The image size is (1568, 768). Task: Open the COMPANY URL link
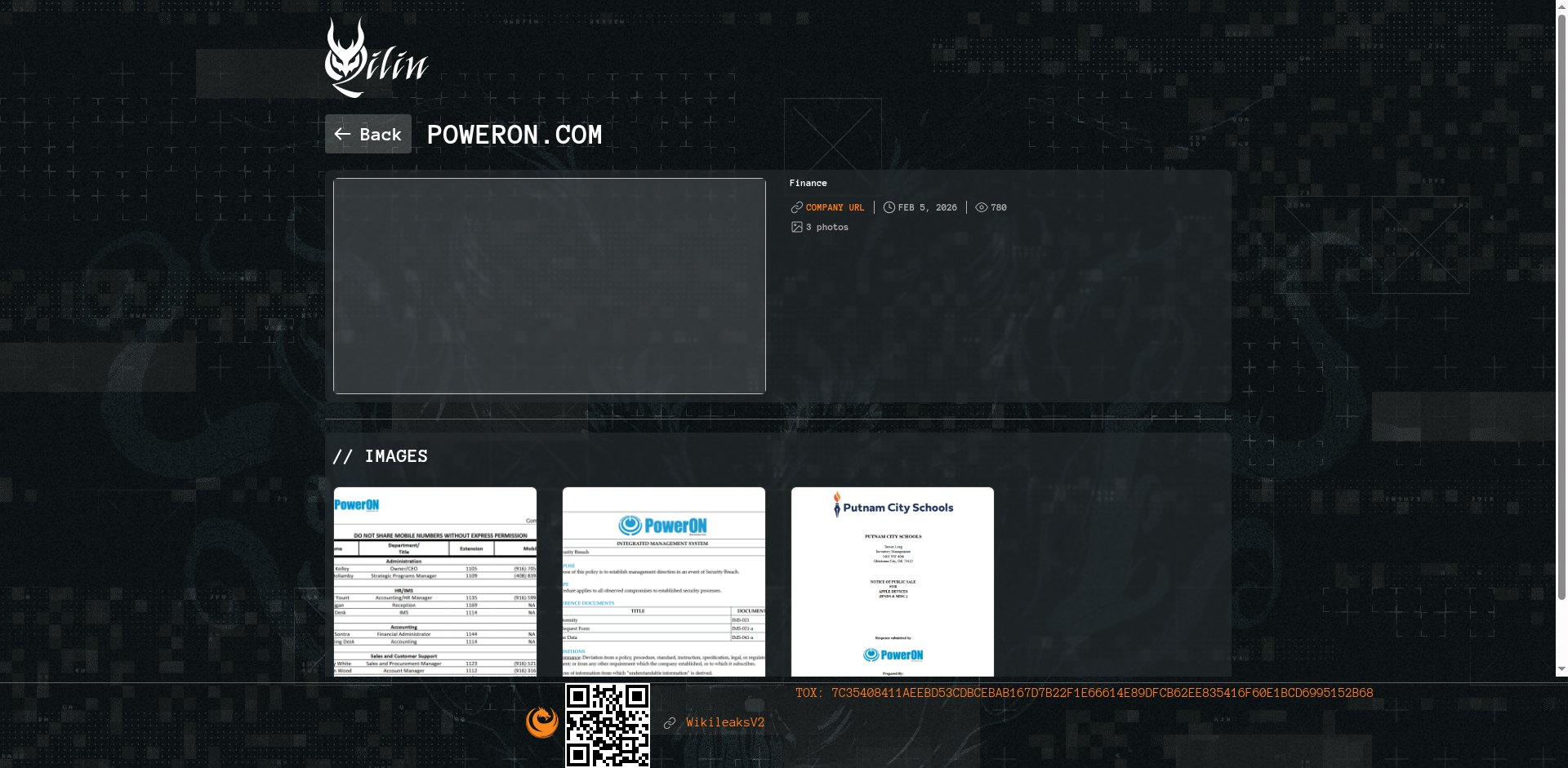click(834, 207)
